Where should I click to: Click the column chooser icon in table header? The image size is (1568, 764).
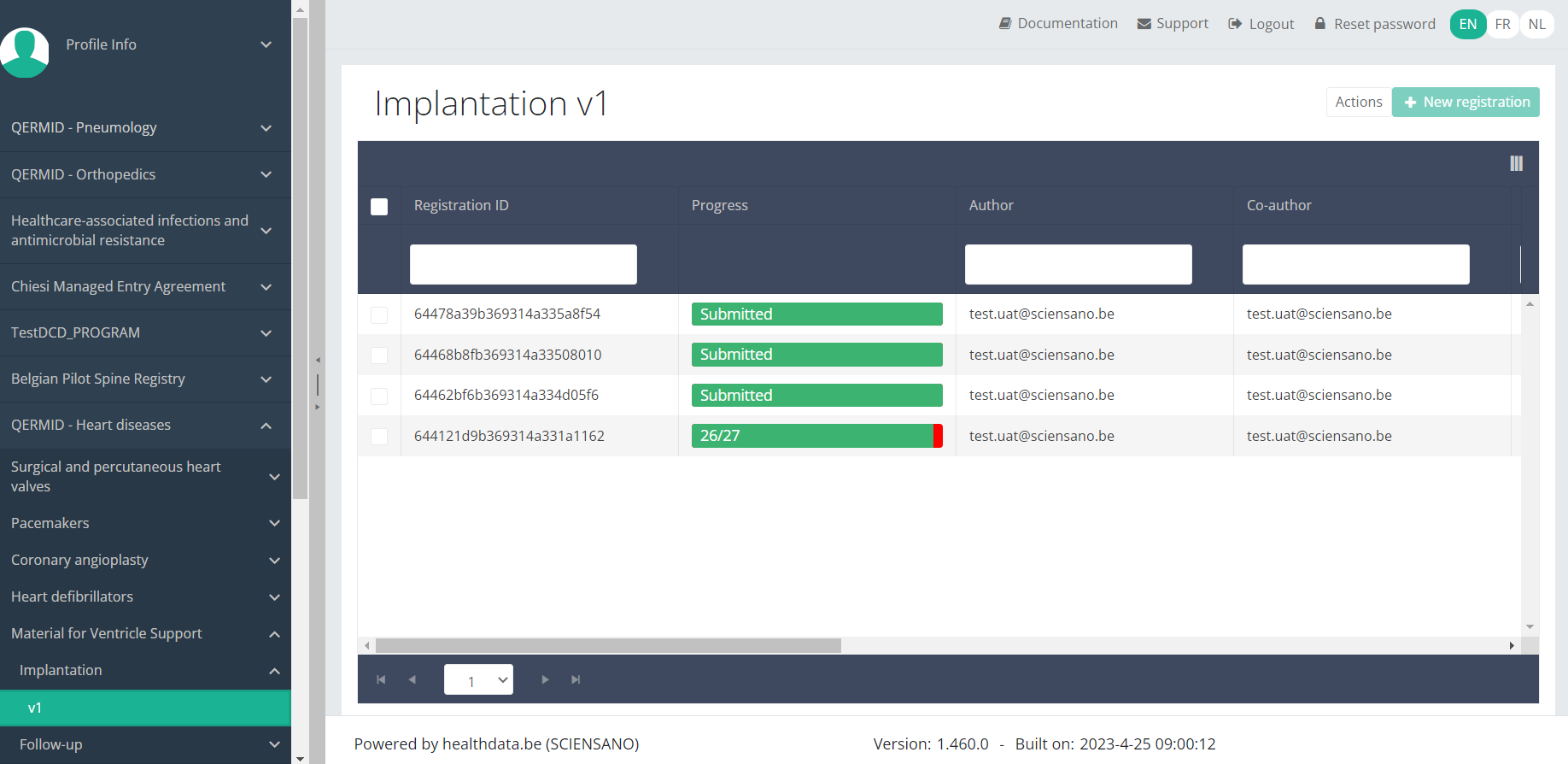pos(1516,163)
